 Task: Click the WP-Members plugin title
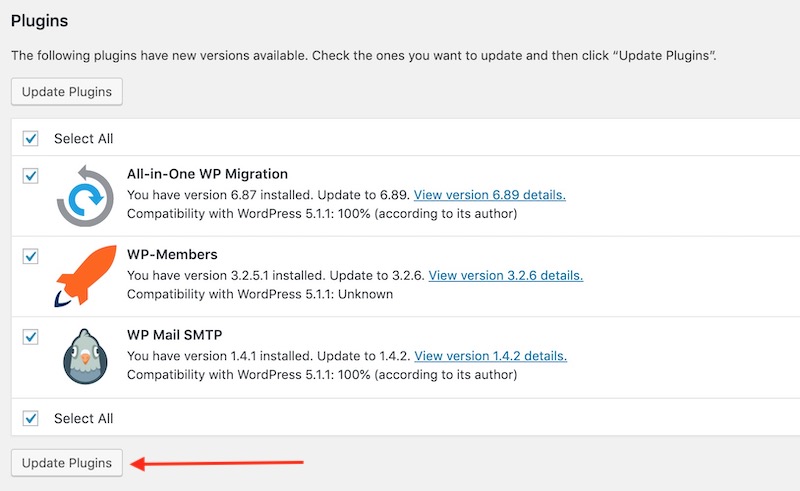point(172,254)
